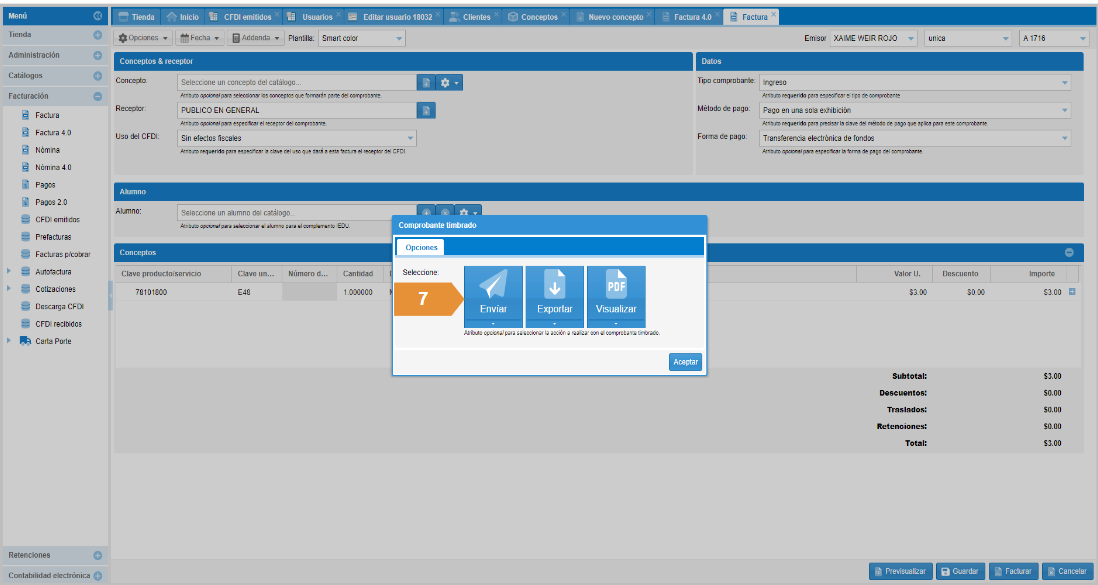
Task: Switch to the Clientes tab
Action: (x=469, y=17)
